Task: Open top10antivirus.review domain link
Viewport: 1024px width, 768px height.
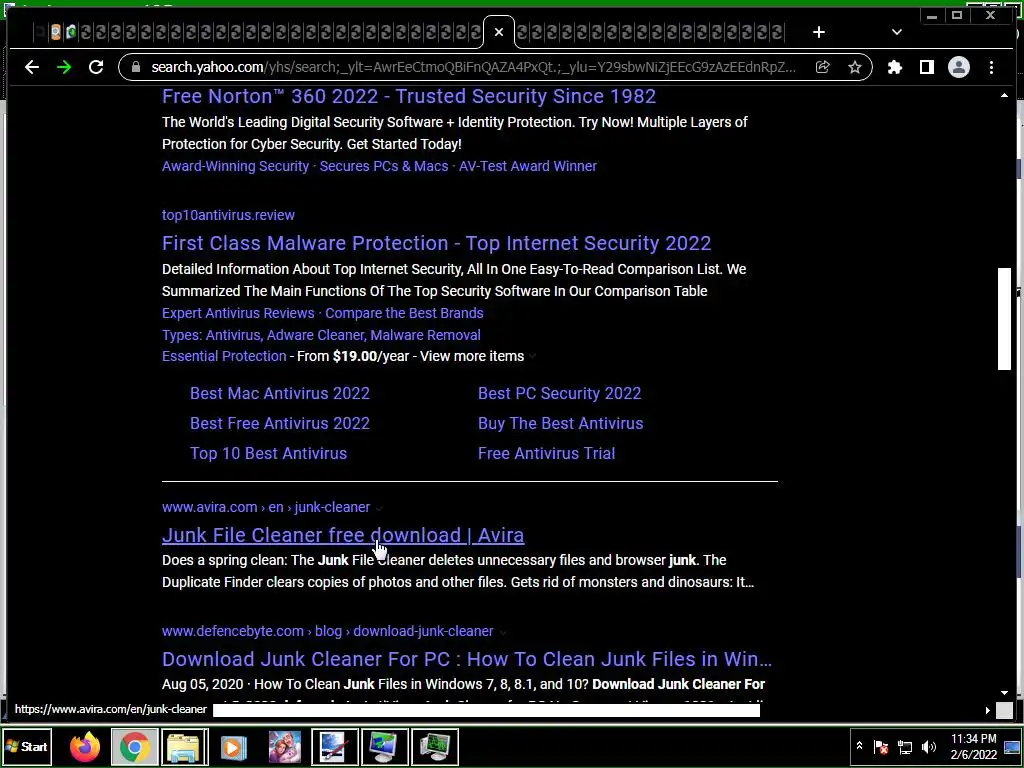Action: pyautogui.click(x=228, y=215)
